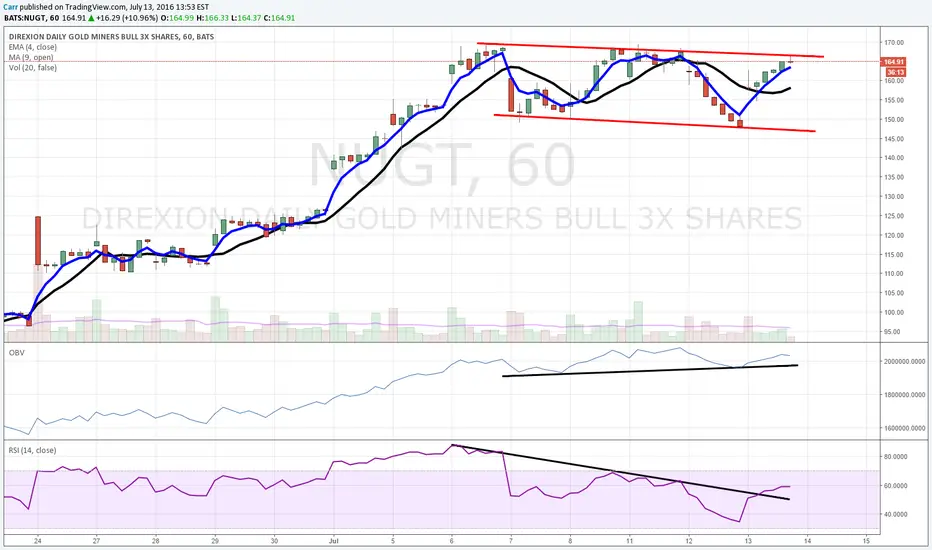Select the Vol (20, false) indicator legend
The image size is (932, 550).
(x=33, y=68)
